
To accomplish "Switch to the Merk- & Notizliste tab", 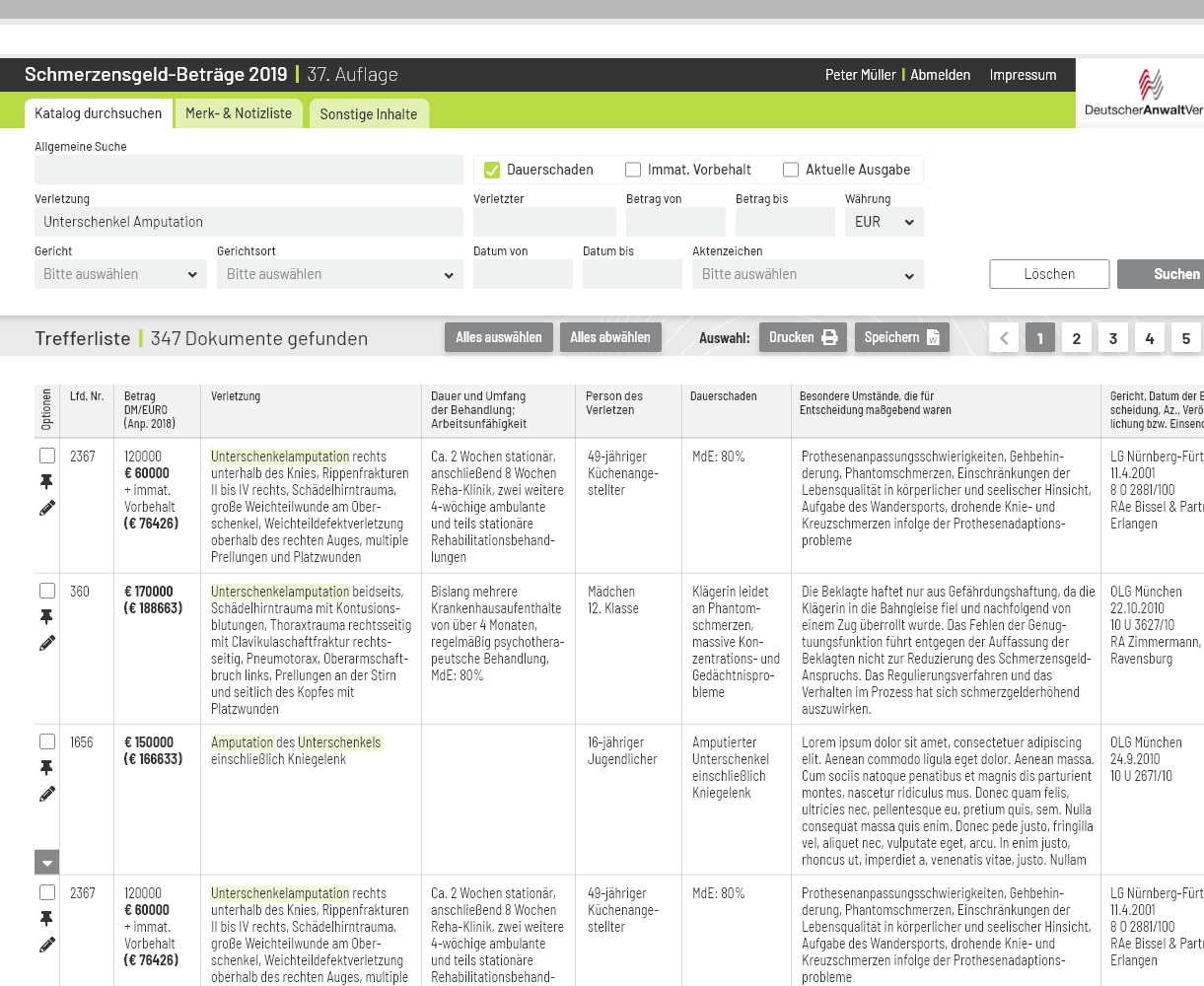I will 239,113.
